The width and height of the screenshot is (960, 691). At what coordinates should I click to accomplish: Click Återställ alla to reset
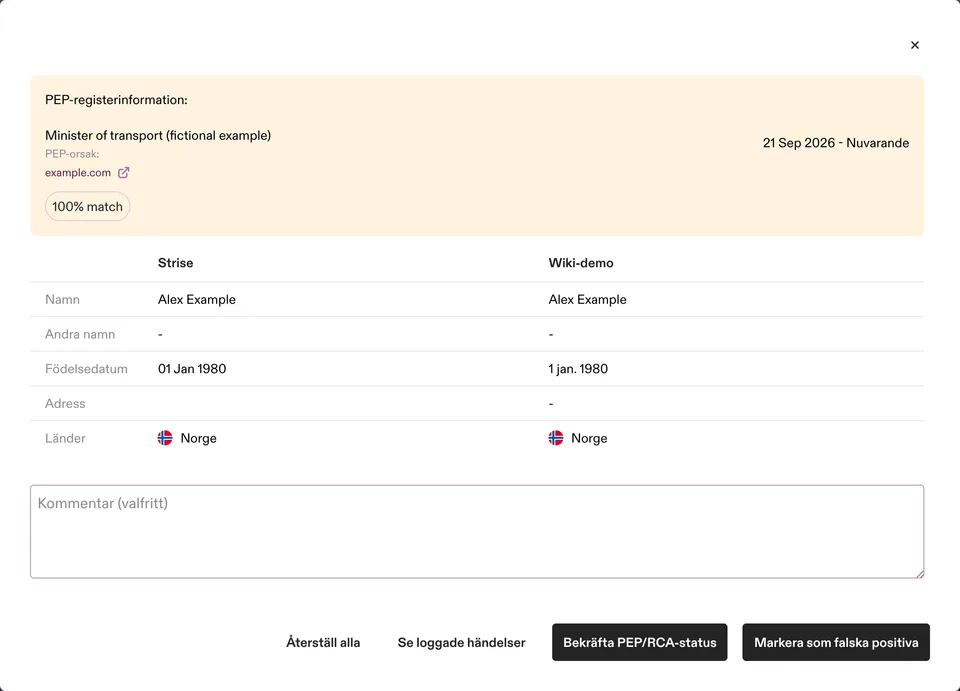[x=323, y=643]
